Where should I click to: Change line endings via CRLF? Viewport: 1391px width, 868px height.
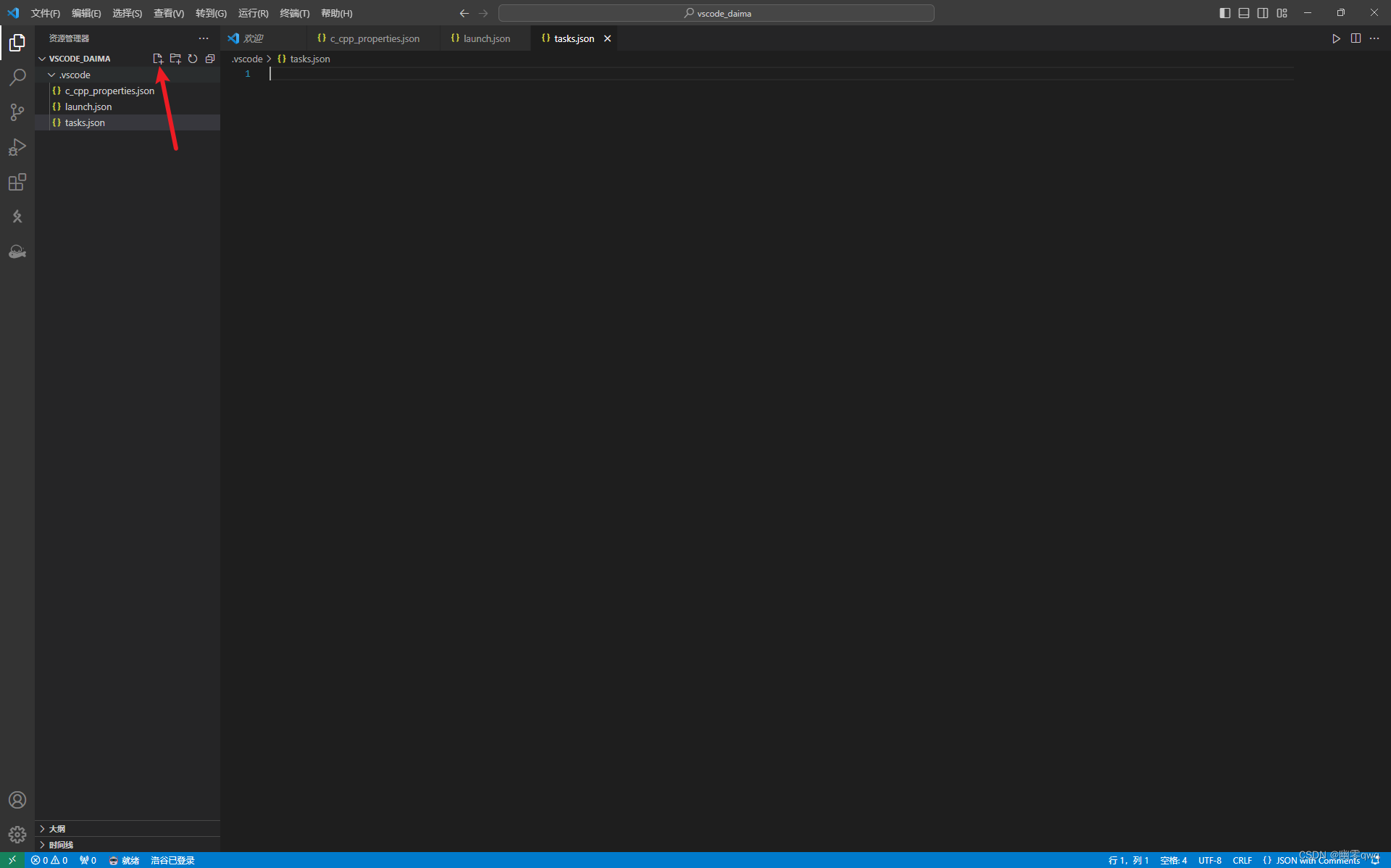(1242, 860)
